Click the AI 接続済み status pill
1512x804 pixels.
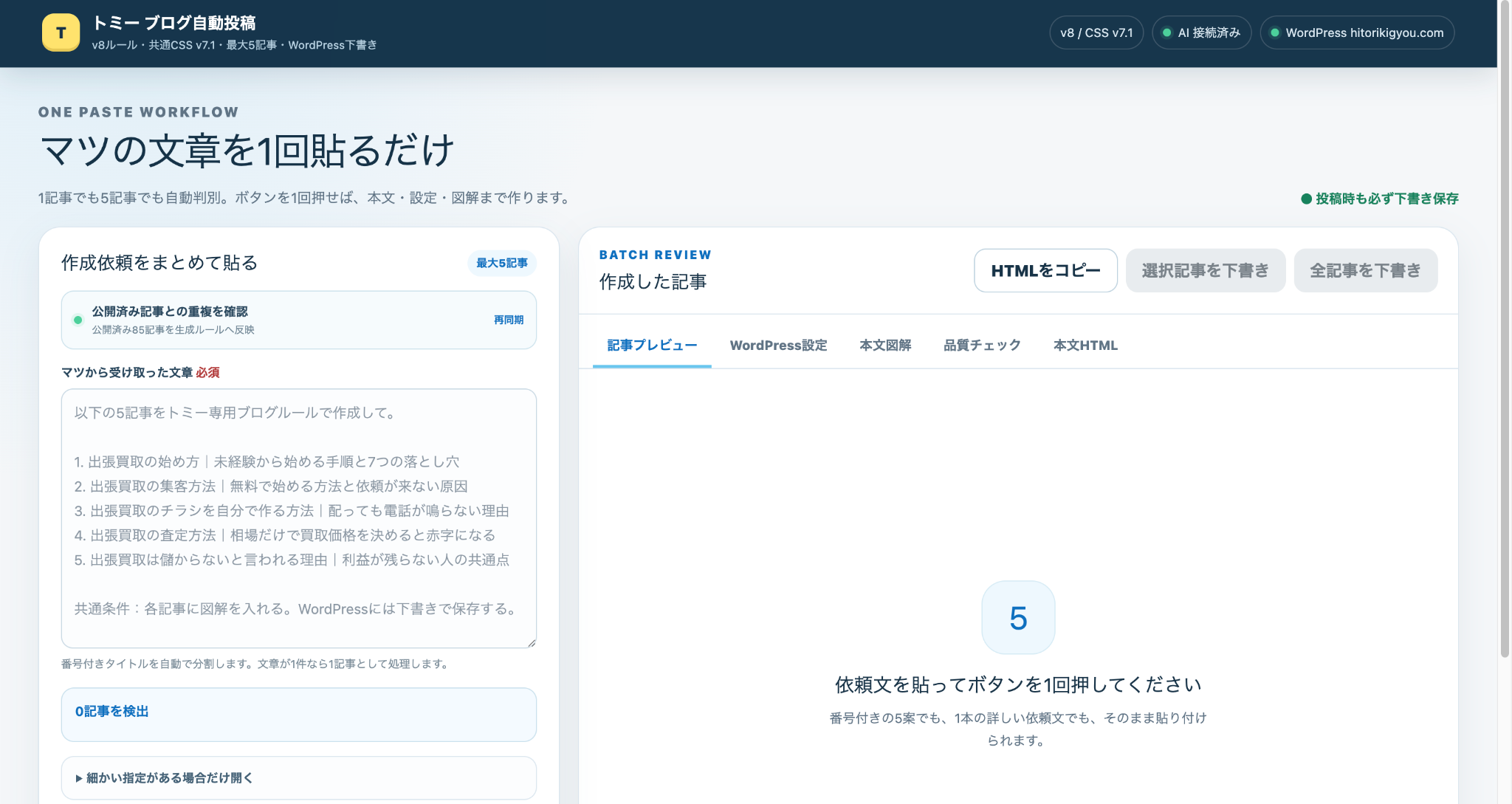coord(1201,32)
